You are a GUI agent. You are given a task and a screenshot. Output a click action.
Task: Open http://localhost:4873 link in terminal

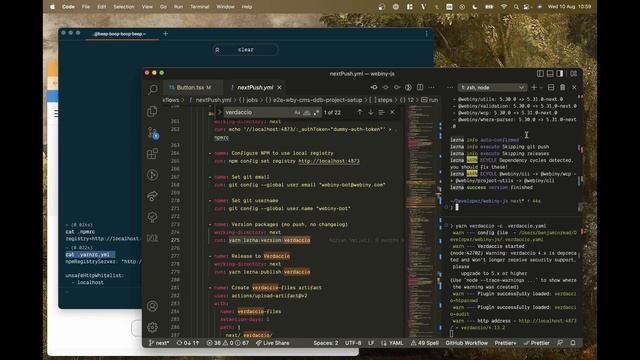[547, 321]
